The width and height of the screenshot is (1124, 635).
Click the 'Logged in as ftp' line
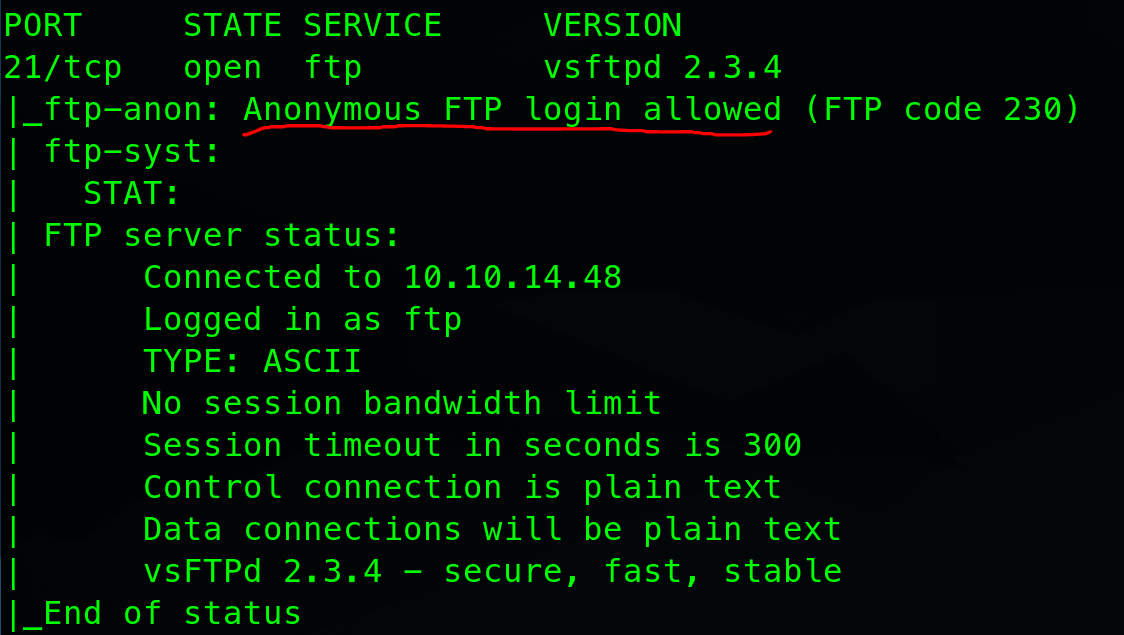pyautogui.click(x=302, y=320)
